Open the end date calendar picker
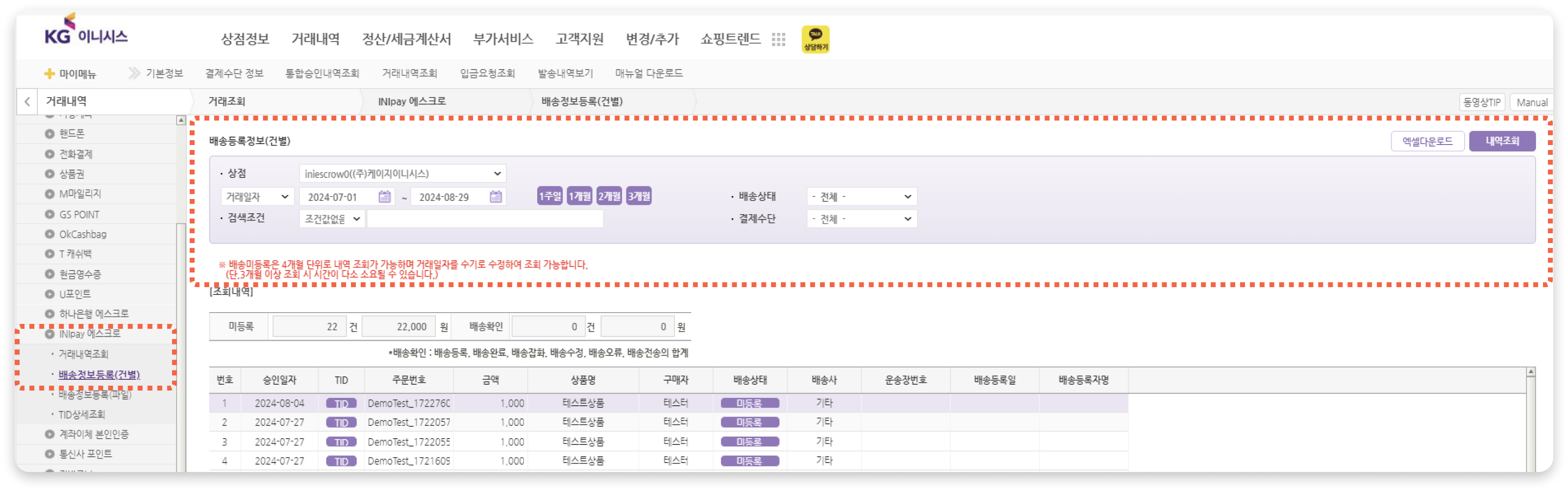Viewport: 1568px width, 492px height. 496,197
